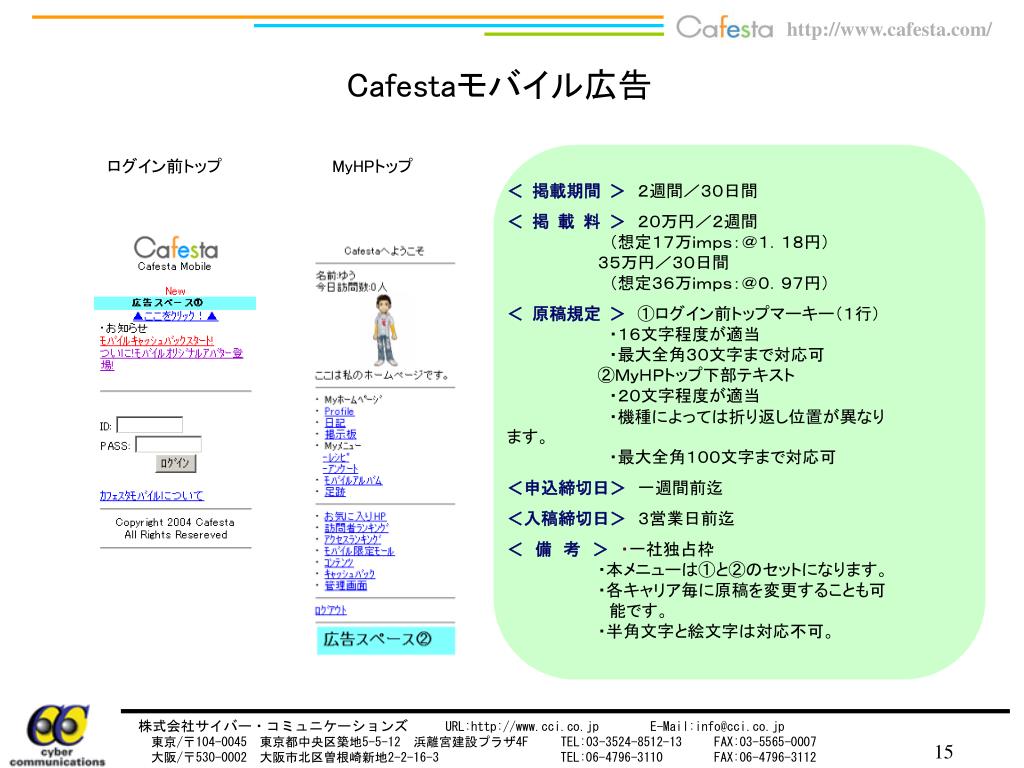The height and width of the screenshot is (768, 1024).
Task: Open the 足跡 link in the MyHP menu
Action: coord(334,492)
